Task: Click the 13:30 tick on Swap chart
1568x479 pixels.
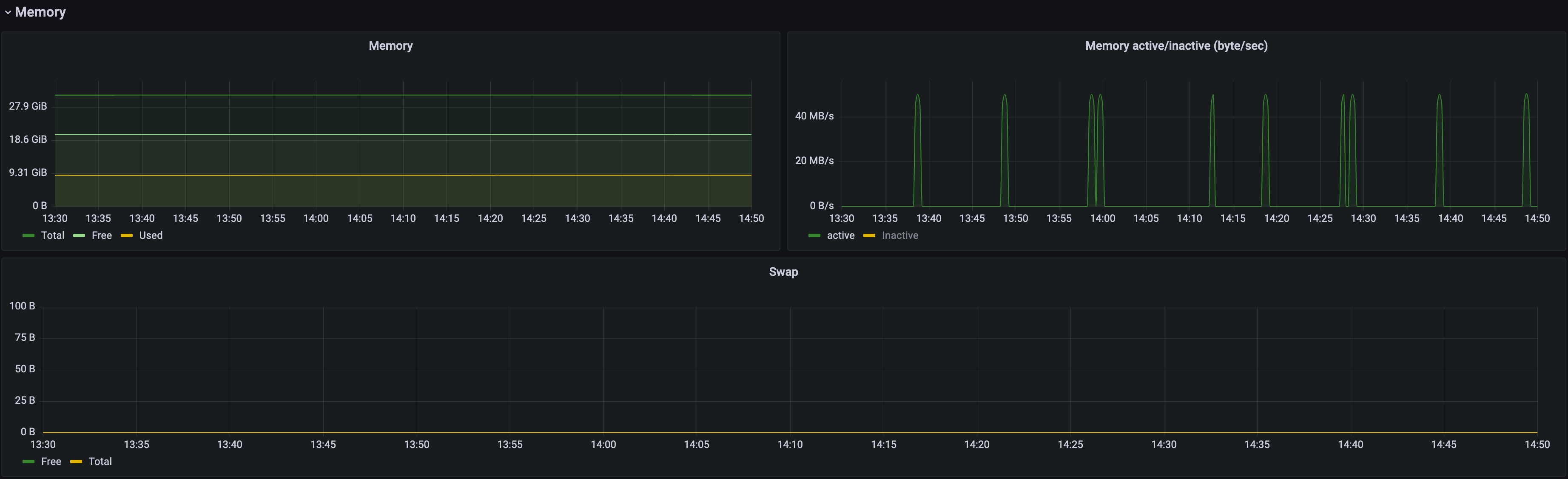Action: (43, 444)
